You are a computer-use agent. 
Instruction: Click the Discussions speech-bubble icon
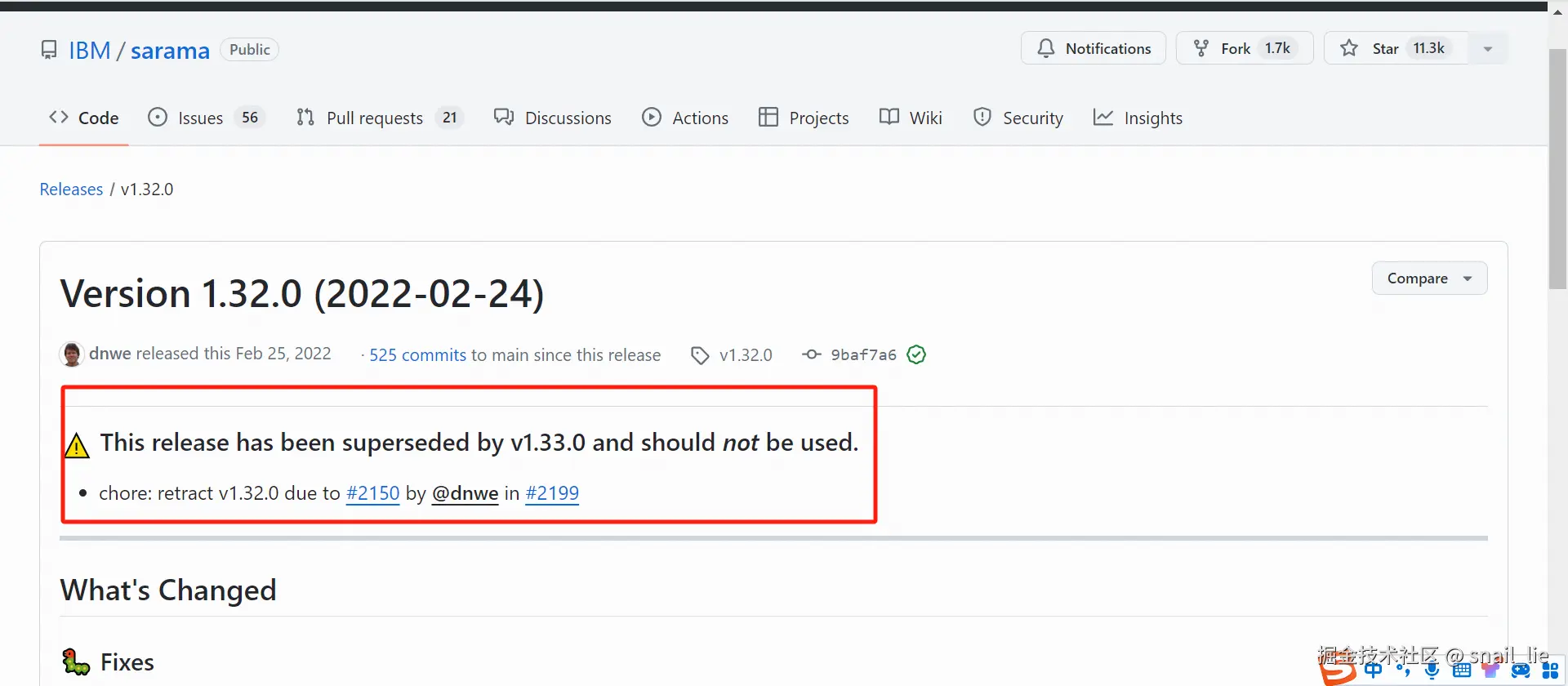click(504, 117)
